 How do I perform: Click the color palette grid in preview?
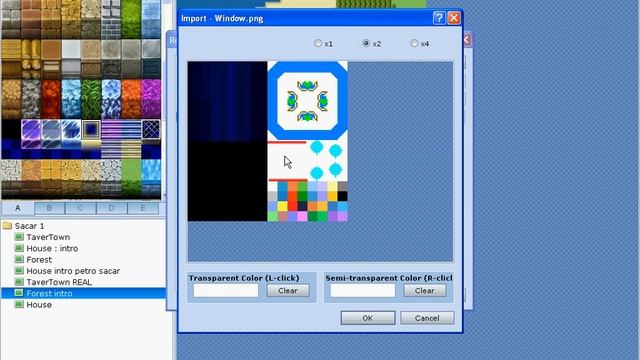(308, 201)
